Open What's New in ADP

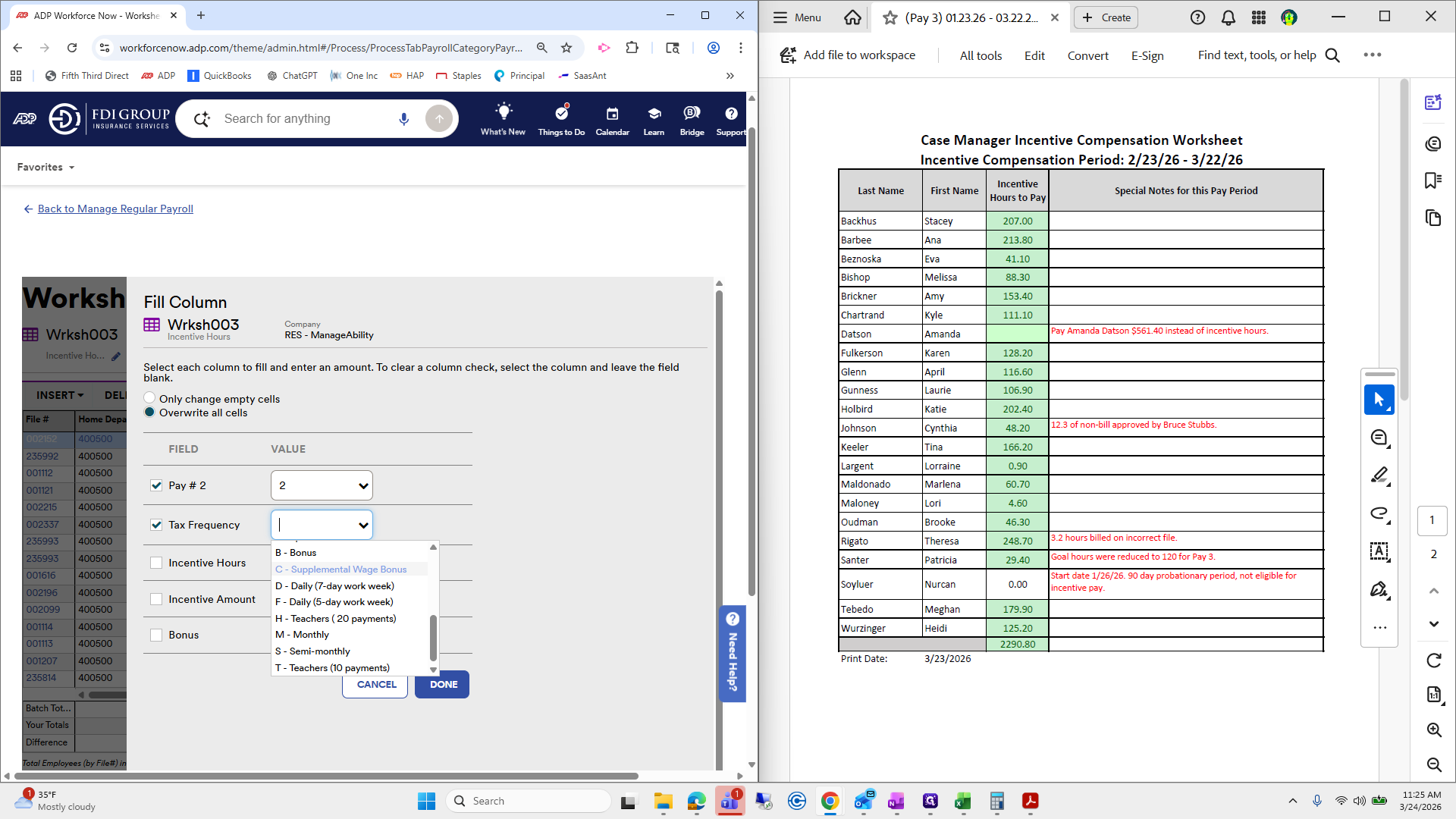point(502,119)
